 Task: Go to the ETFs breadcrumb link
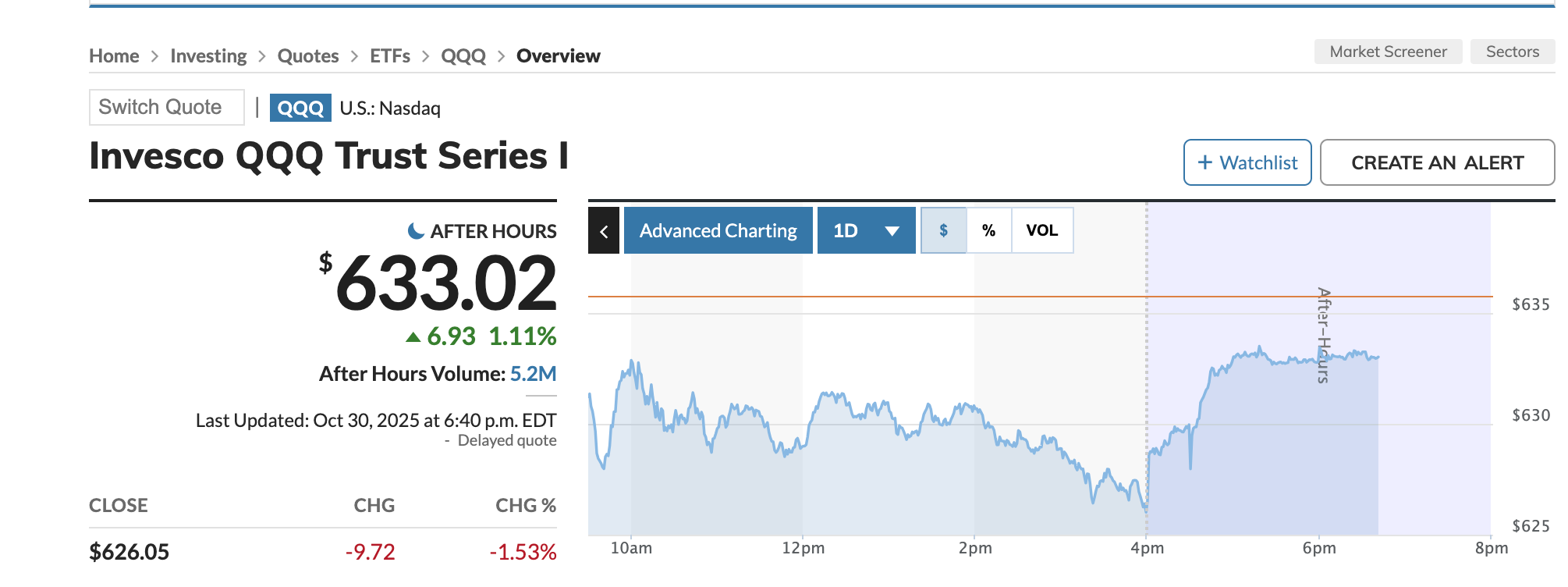390,56
